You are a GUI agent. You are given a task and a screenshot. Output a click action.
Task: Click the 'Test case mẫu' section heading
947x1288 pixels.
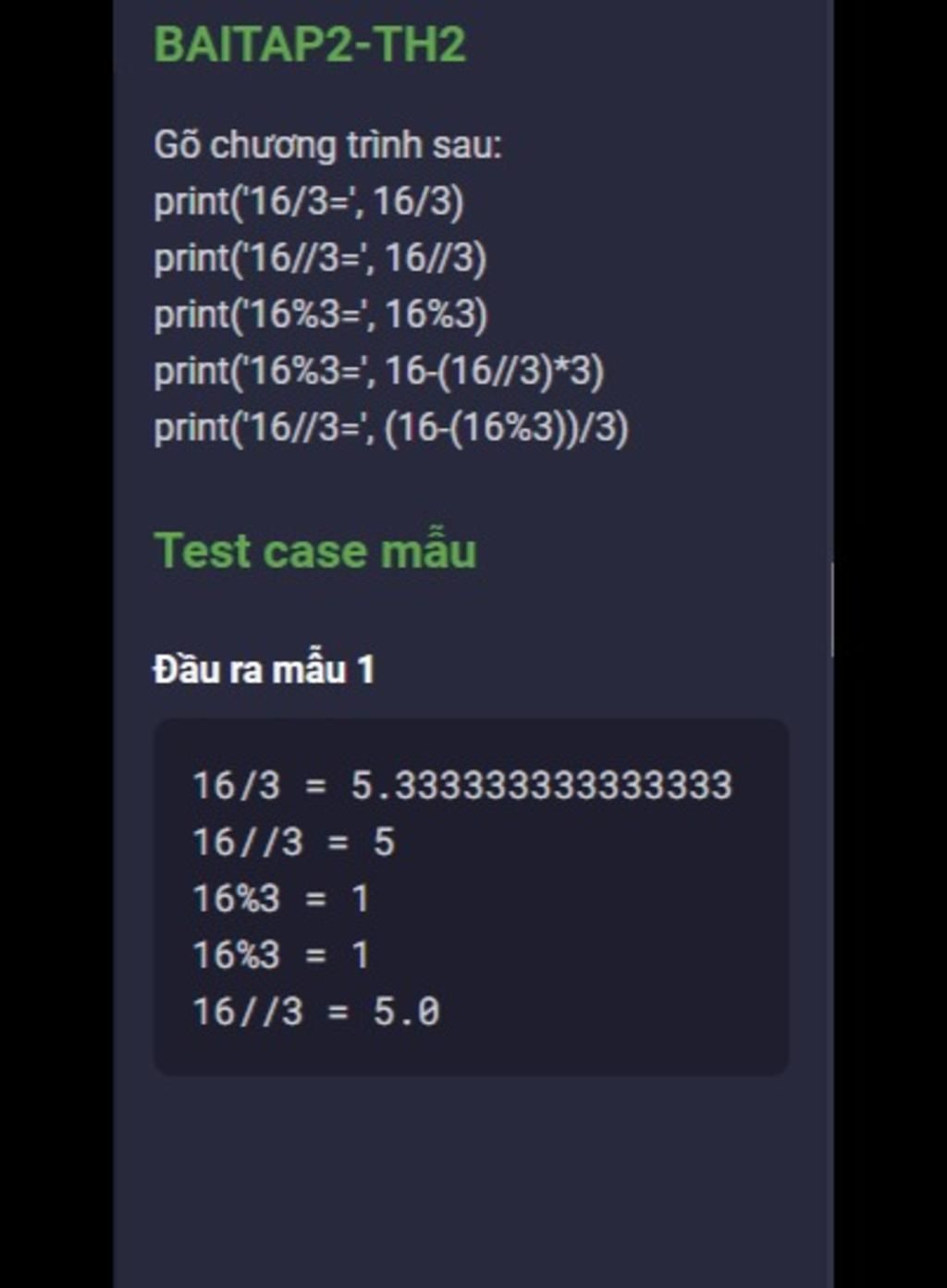(x=315, y=551)
